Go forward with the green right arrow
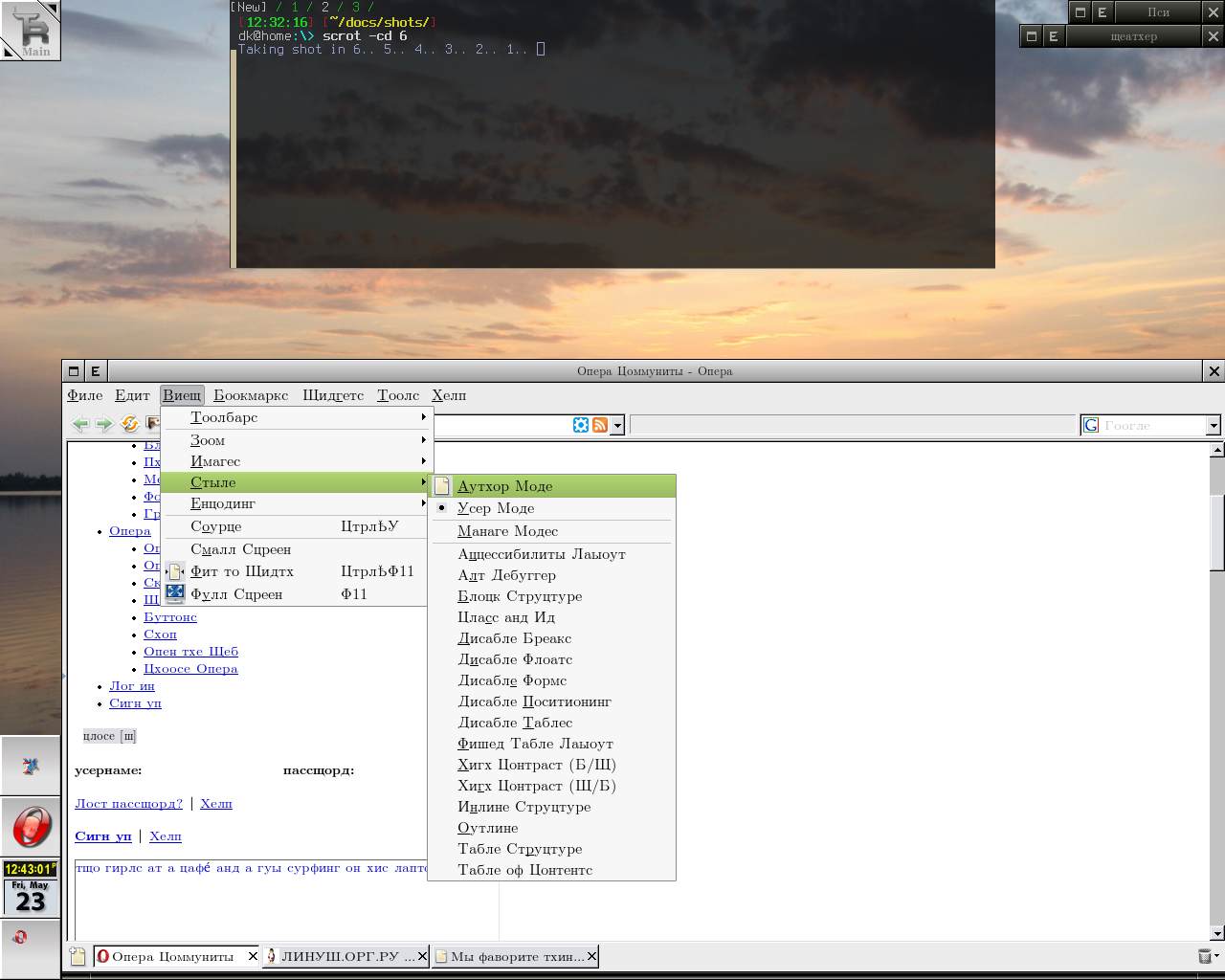This screenshot has height=980, width=1225. (104, 424)
